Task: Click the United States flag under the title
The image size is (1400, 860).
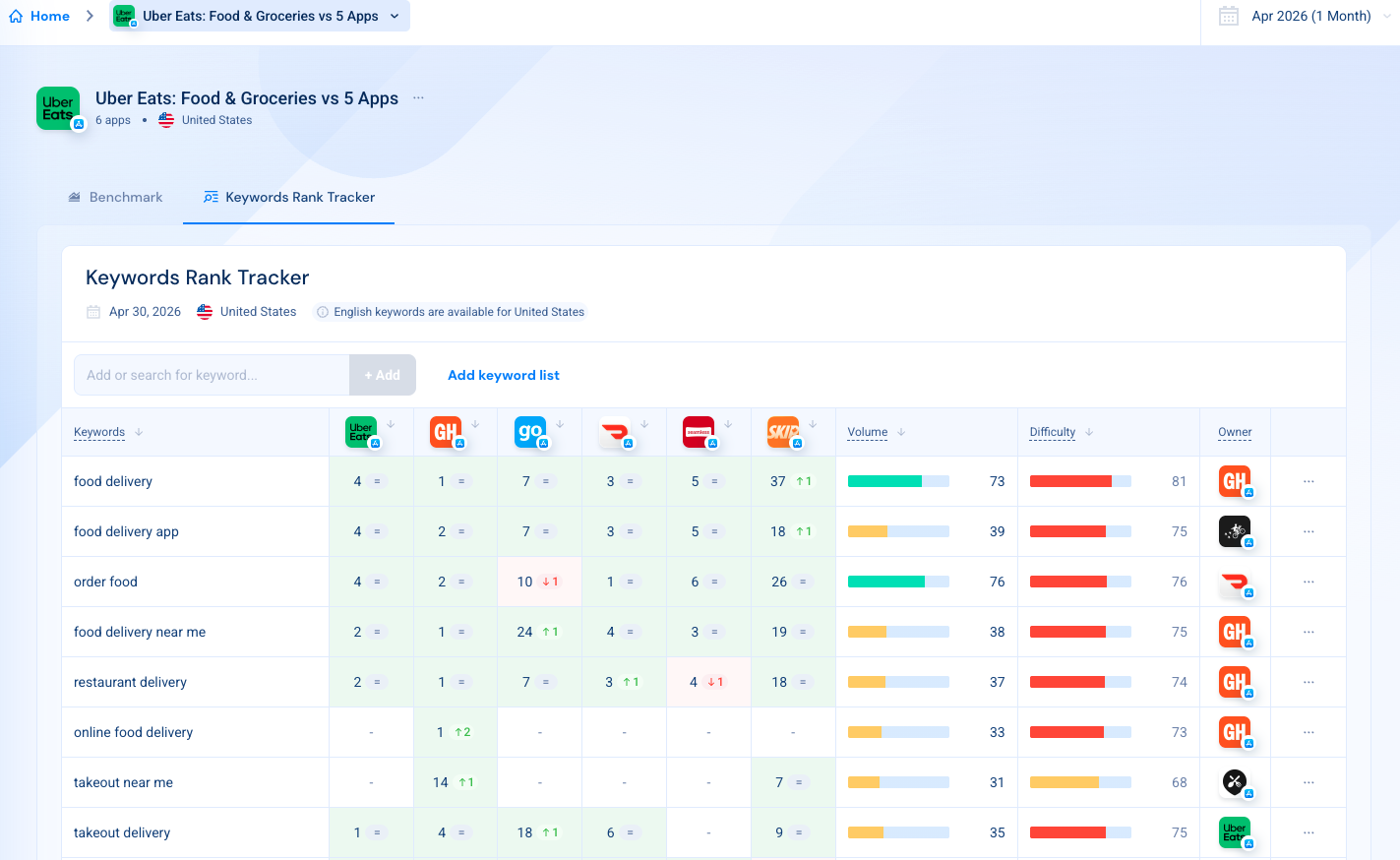Action: [166, 120]
